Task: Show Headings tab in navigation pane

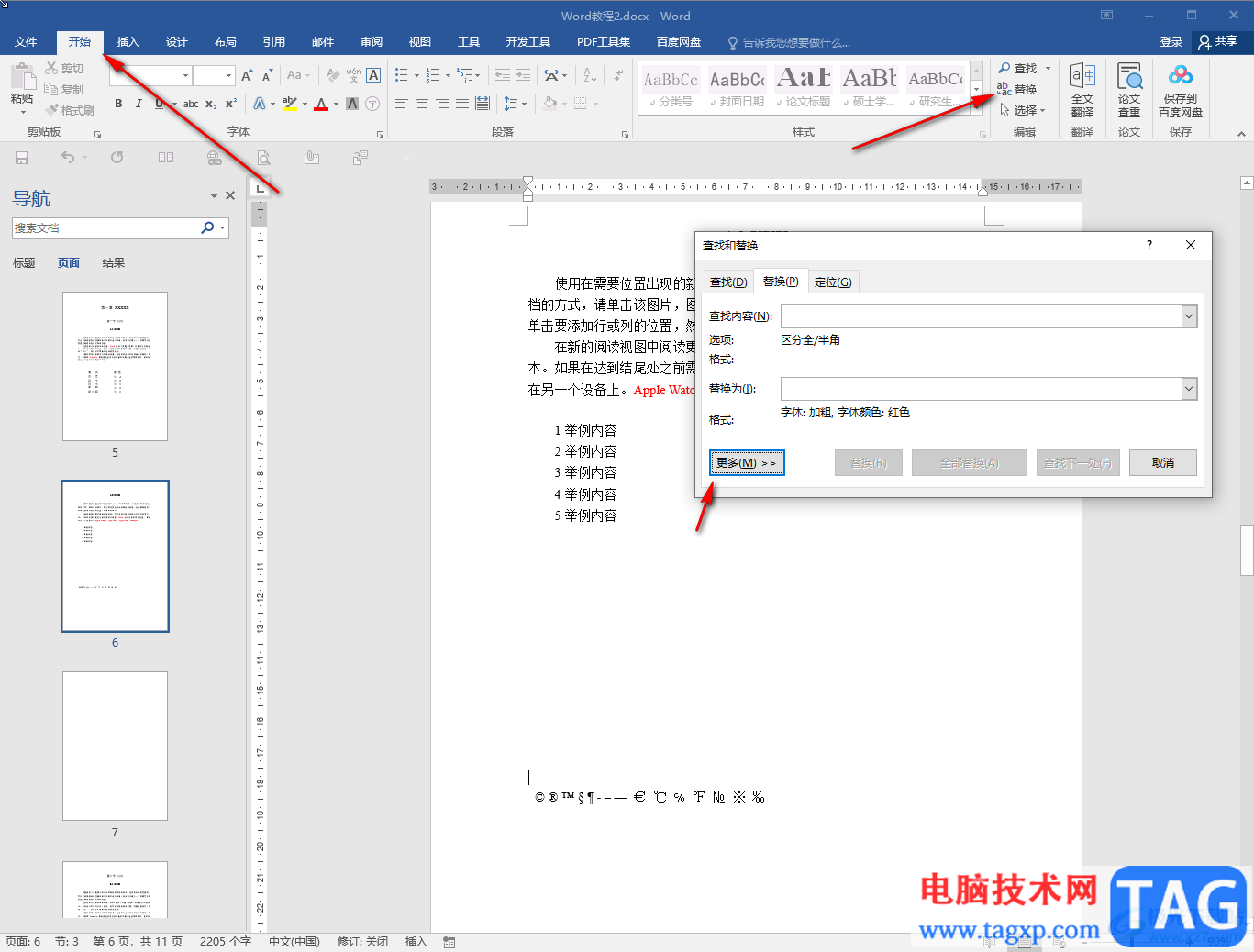Action: 24,263
